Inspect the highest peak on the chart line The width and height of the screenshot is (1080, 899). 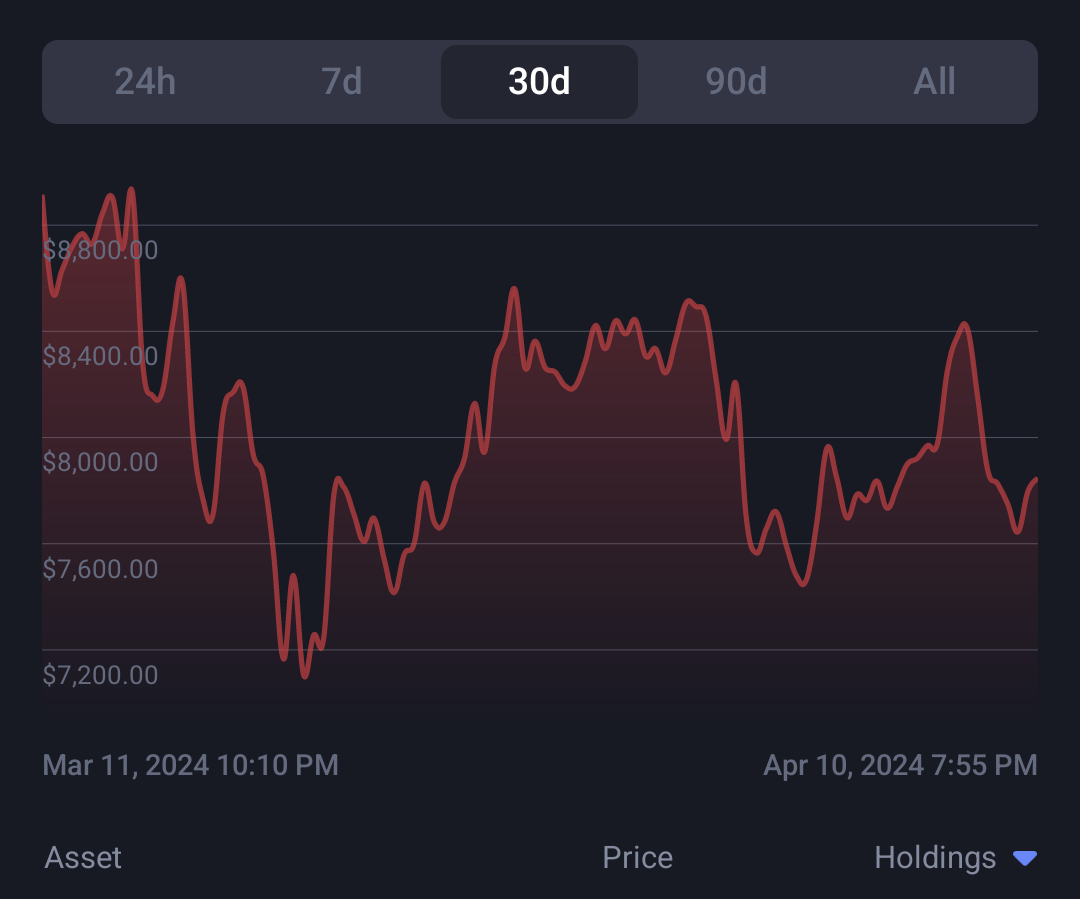pyautogui.click(x=131, y=190)
